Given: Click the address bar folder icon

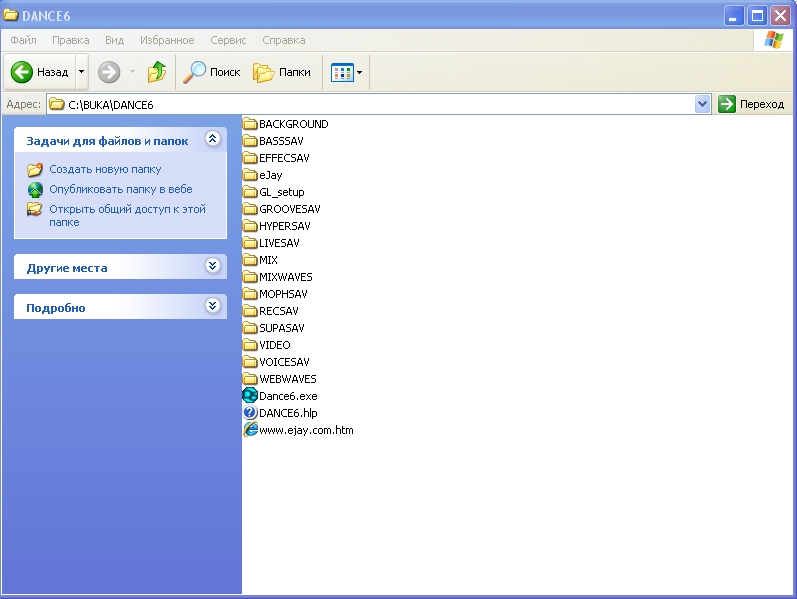Looking at the screenshot, I should [x=57, y=104].
